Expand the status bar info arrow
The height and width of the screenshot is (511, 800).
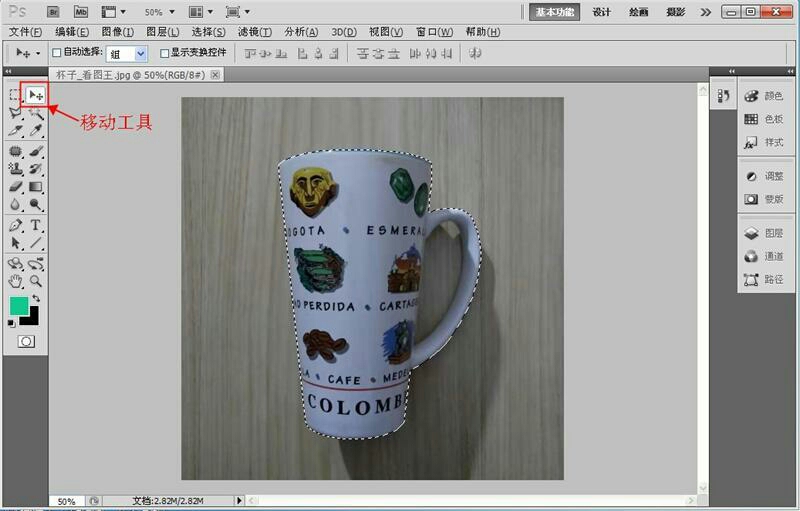point(238,501)
